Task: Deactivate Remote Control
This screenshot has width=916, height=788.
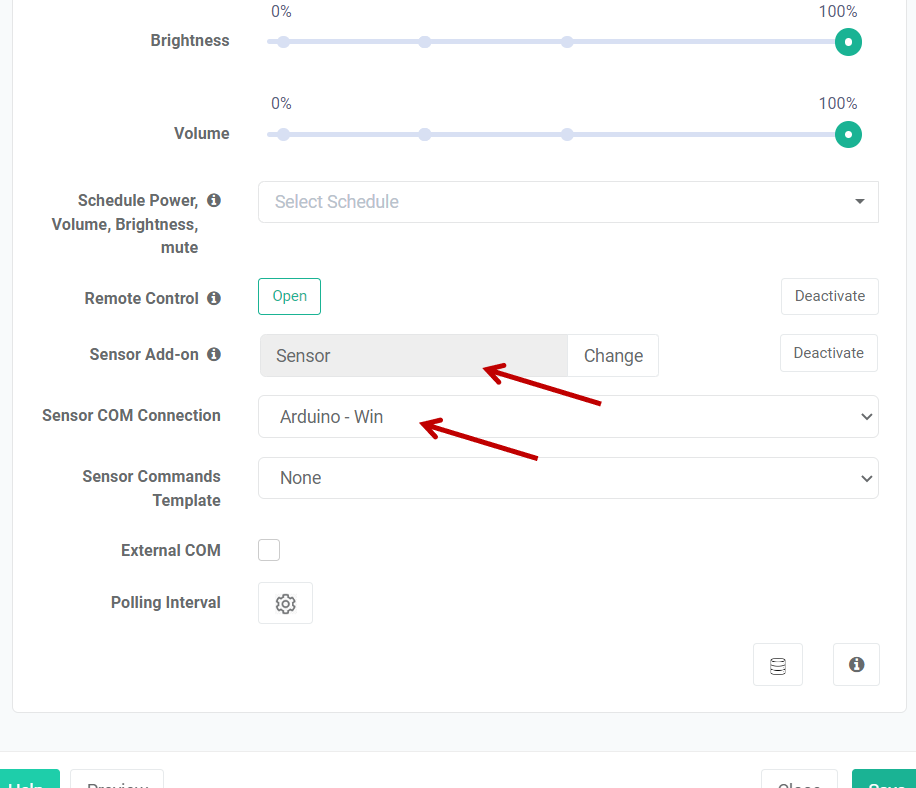Action: pyautogui.click(x=829, y=297)
